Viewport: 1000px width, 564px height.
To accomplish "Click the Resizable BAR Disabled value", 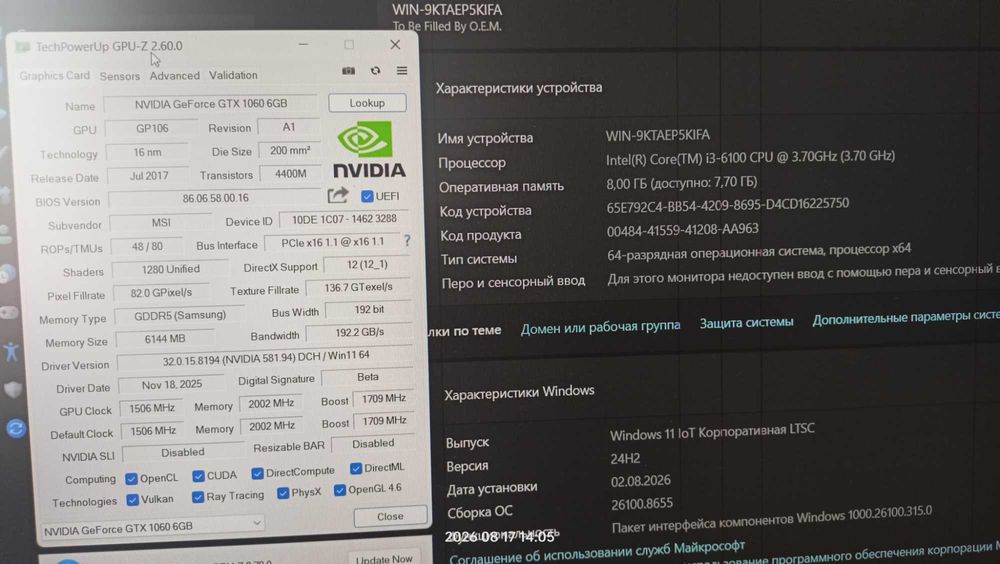I will point(373,443).
